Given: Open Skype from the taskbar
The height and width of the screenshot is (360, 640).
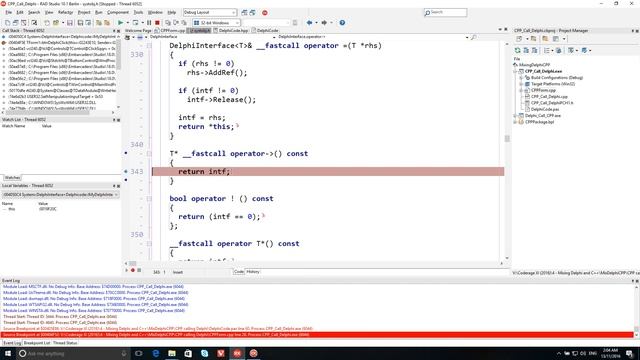Looking at the screenshot, I should pos(204,353).
